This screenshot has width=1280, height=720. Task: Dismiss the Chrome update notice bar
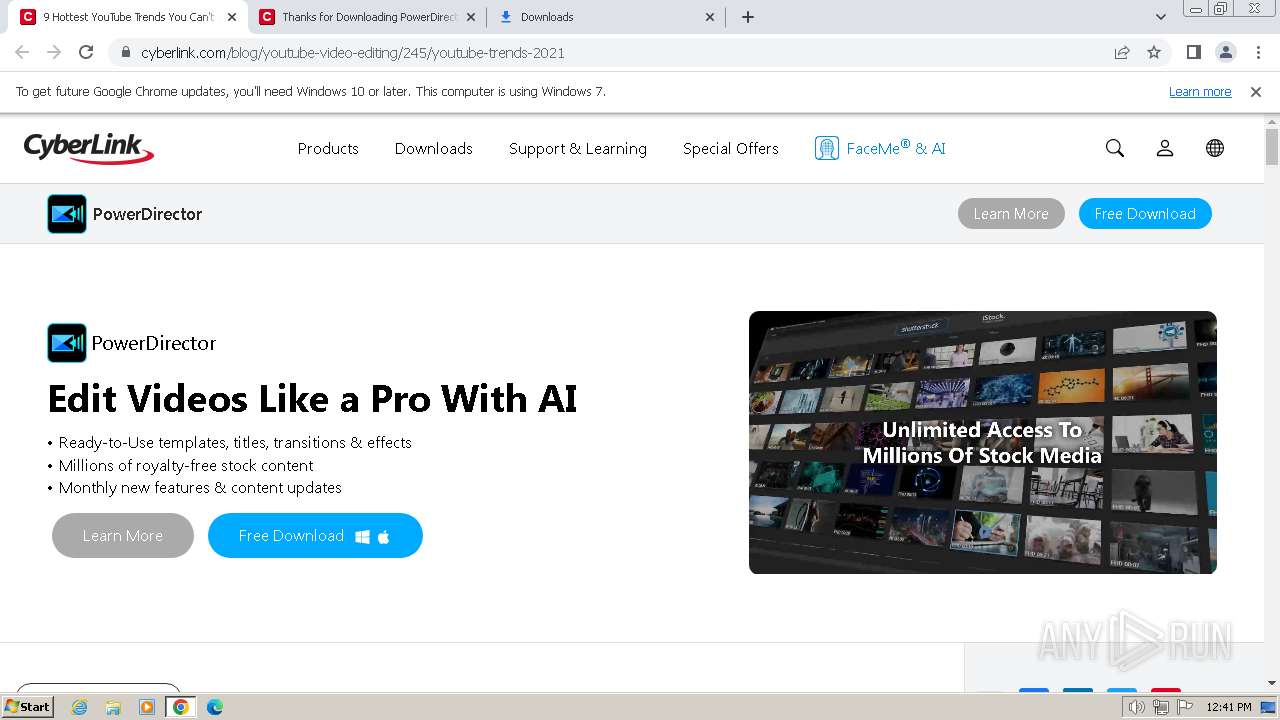pos(1256,92)
